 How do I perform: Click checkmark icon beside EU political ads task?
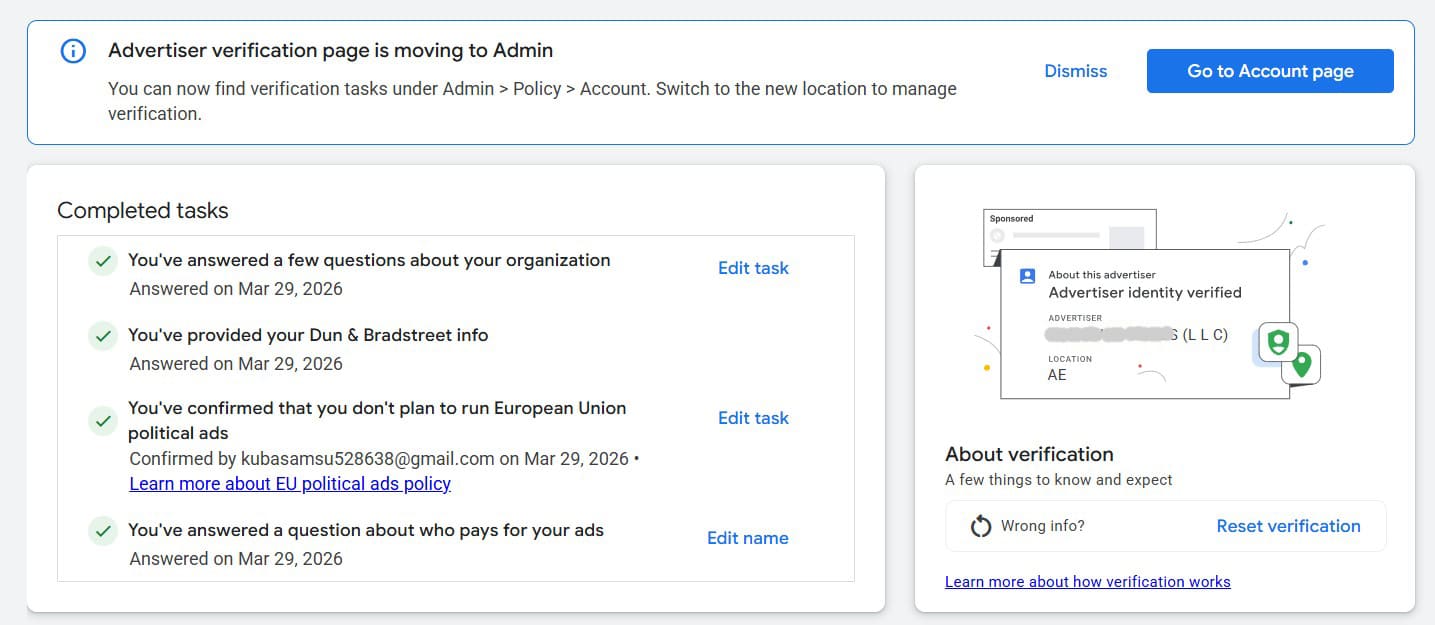102,421
